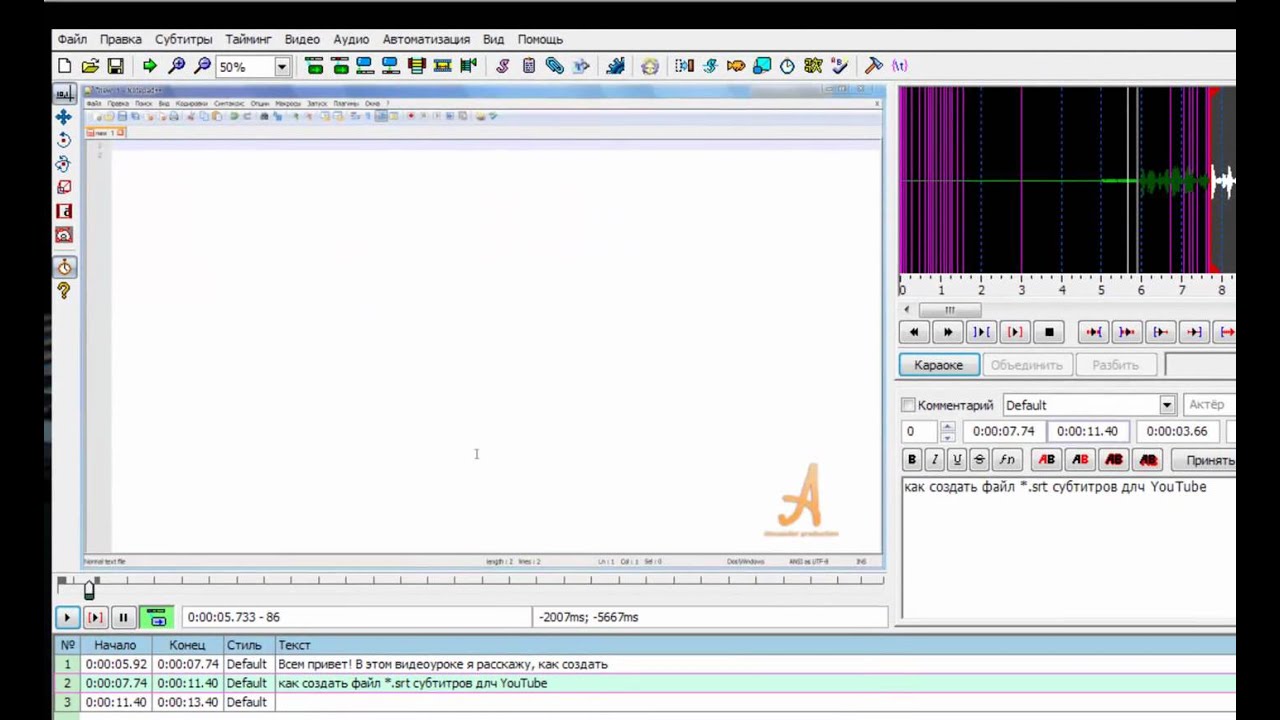Toggle italic formatting

pyautogui.click(x=934, y=460)
